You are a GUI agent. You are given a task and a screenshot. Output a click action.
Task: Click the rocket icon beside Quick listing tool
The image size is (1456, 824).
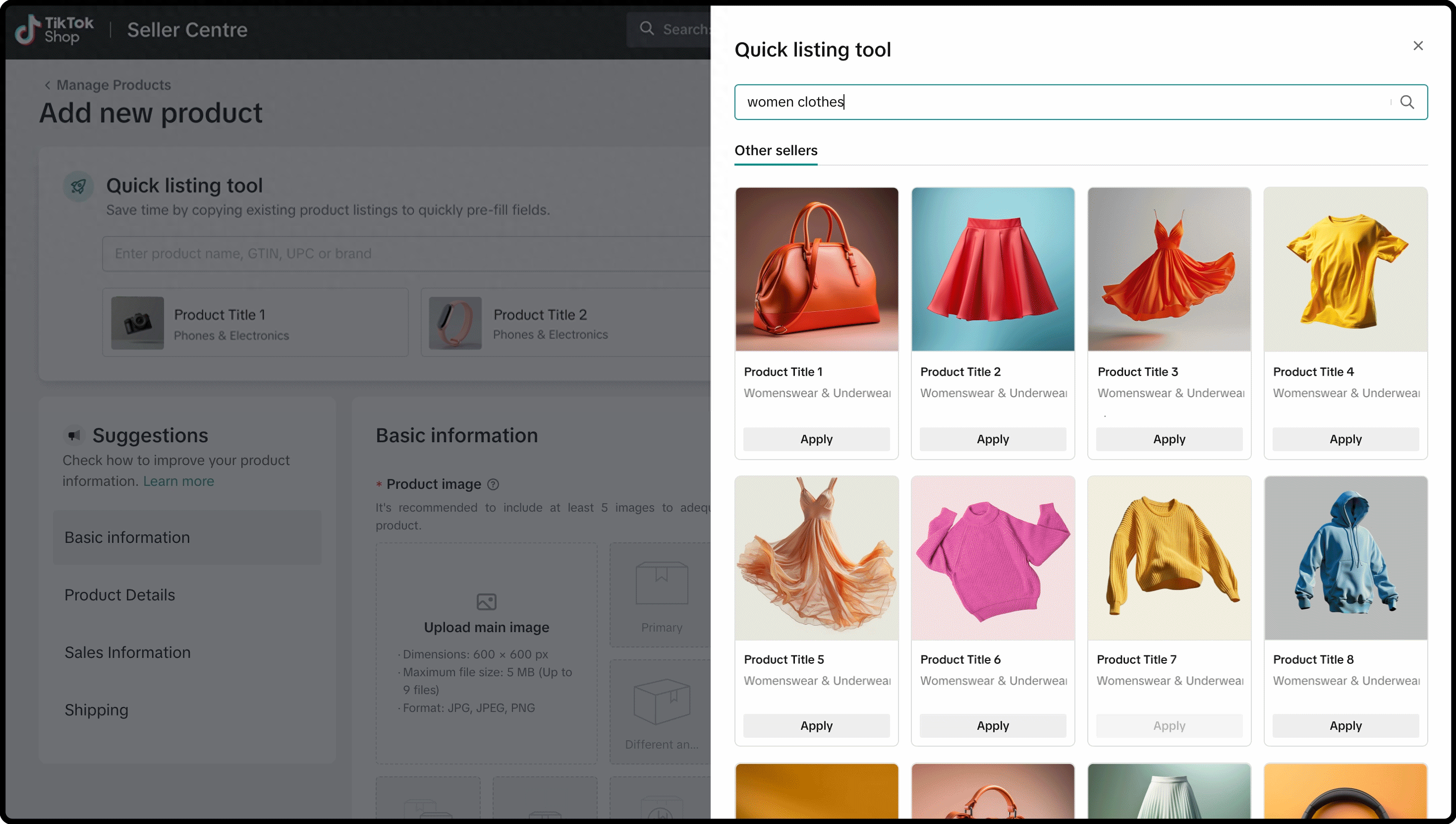click(x=79, y=186)
